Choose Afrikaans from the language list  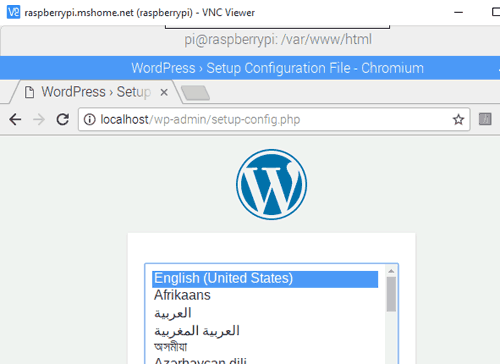click(265, 295)
